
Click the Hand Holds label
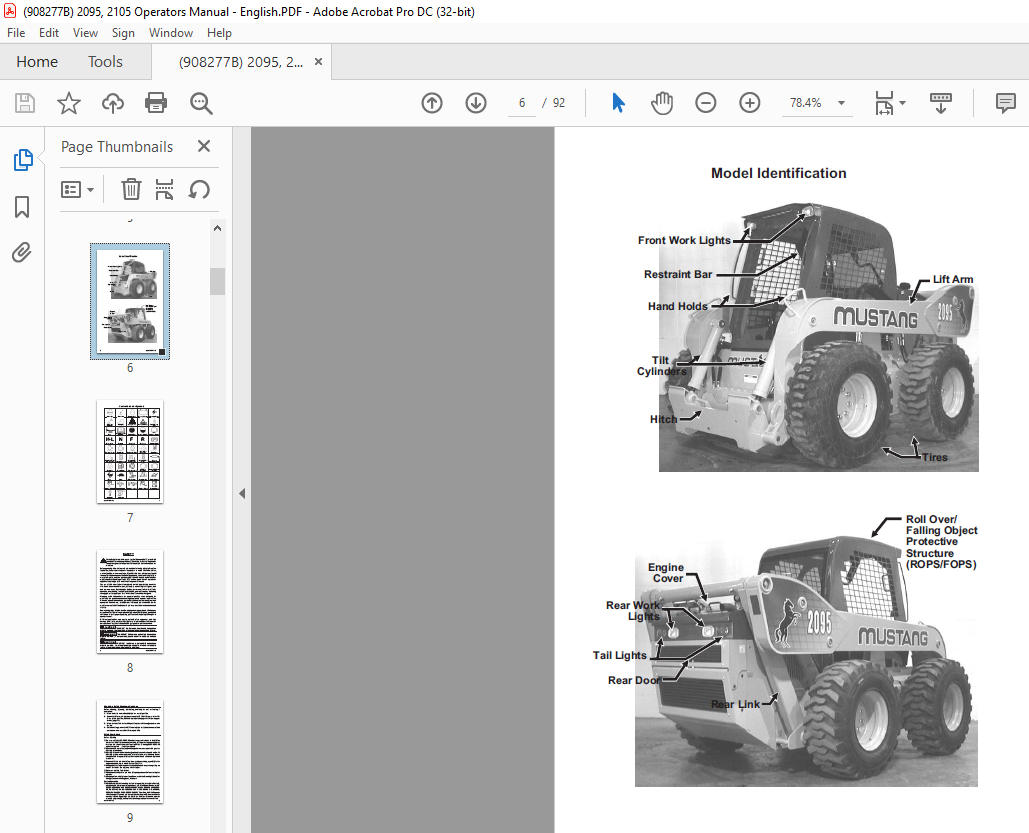(677, 306)
